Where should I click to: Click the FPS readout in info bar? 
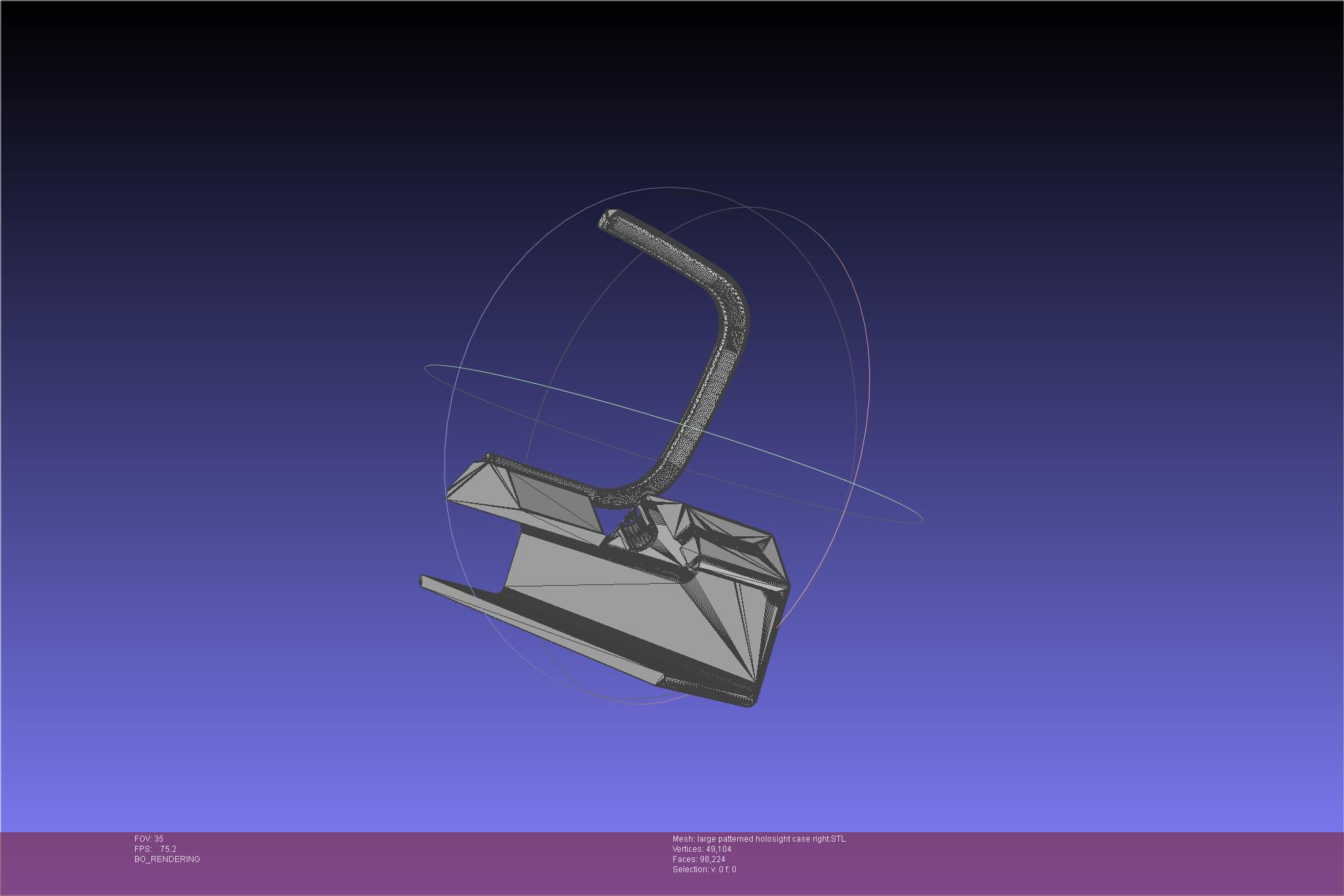155,849
